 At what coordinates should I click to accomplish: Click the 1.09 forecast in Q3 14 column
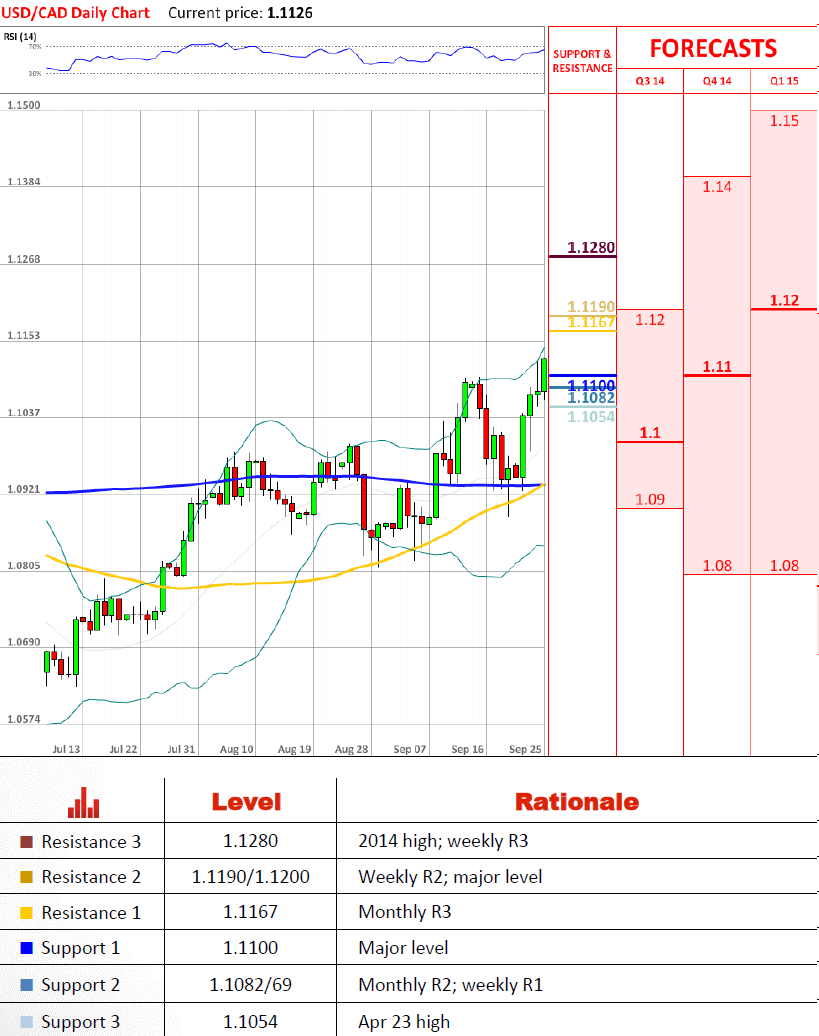(x=650, y=500)
